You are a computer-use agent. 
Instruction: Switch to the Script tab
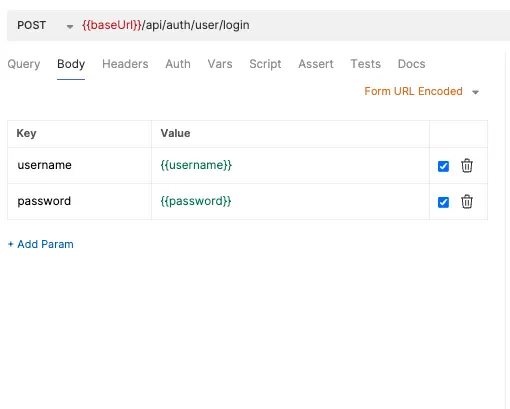coord(265,64)
